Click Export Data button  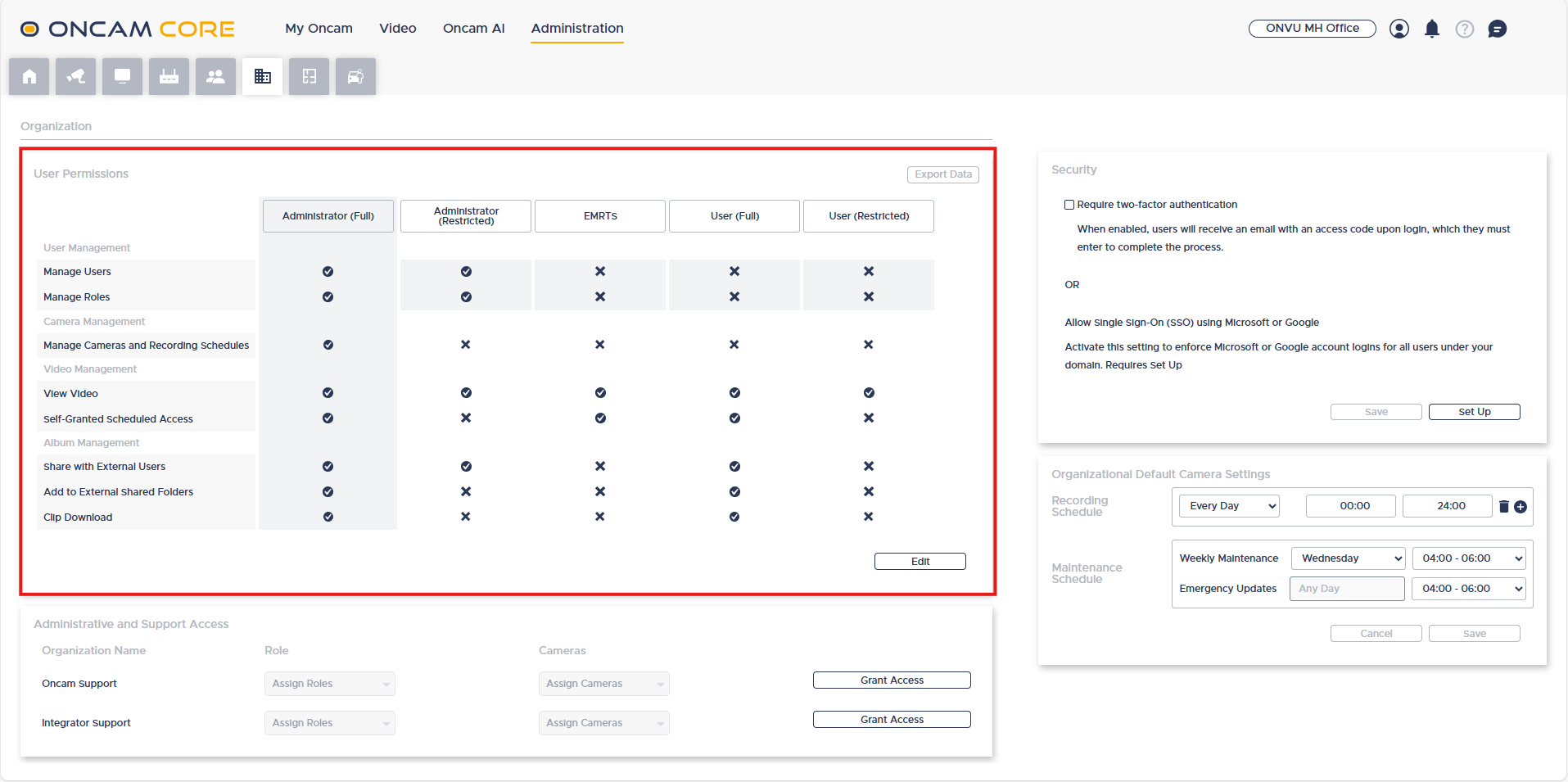tap(943, 174)
